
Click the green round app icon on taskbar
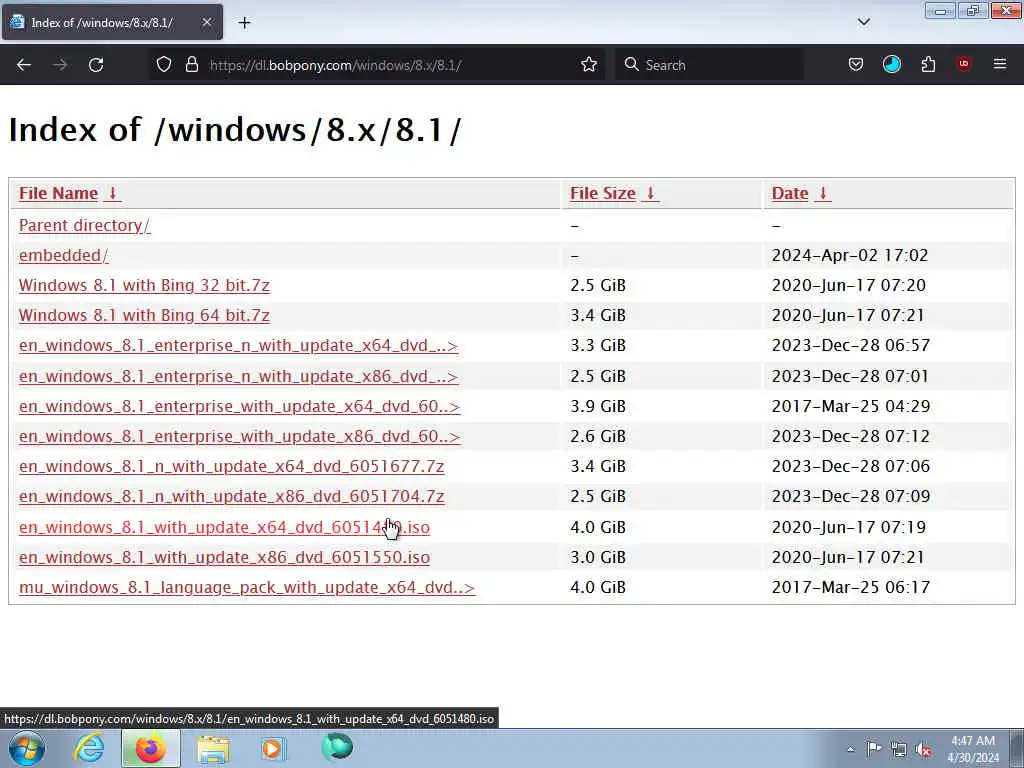point(337,747)
